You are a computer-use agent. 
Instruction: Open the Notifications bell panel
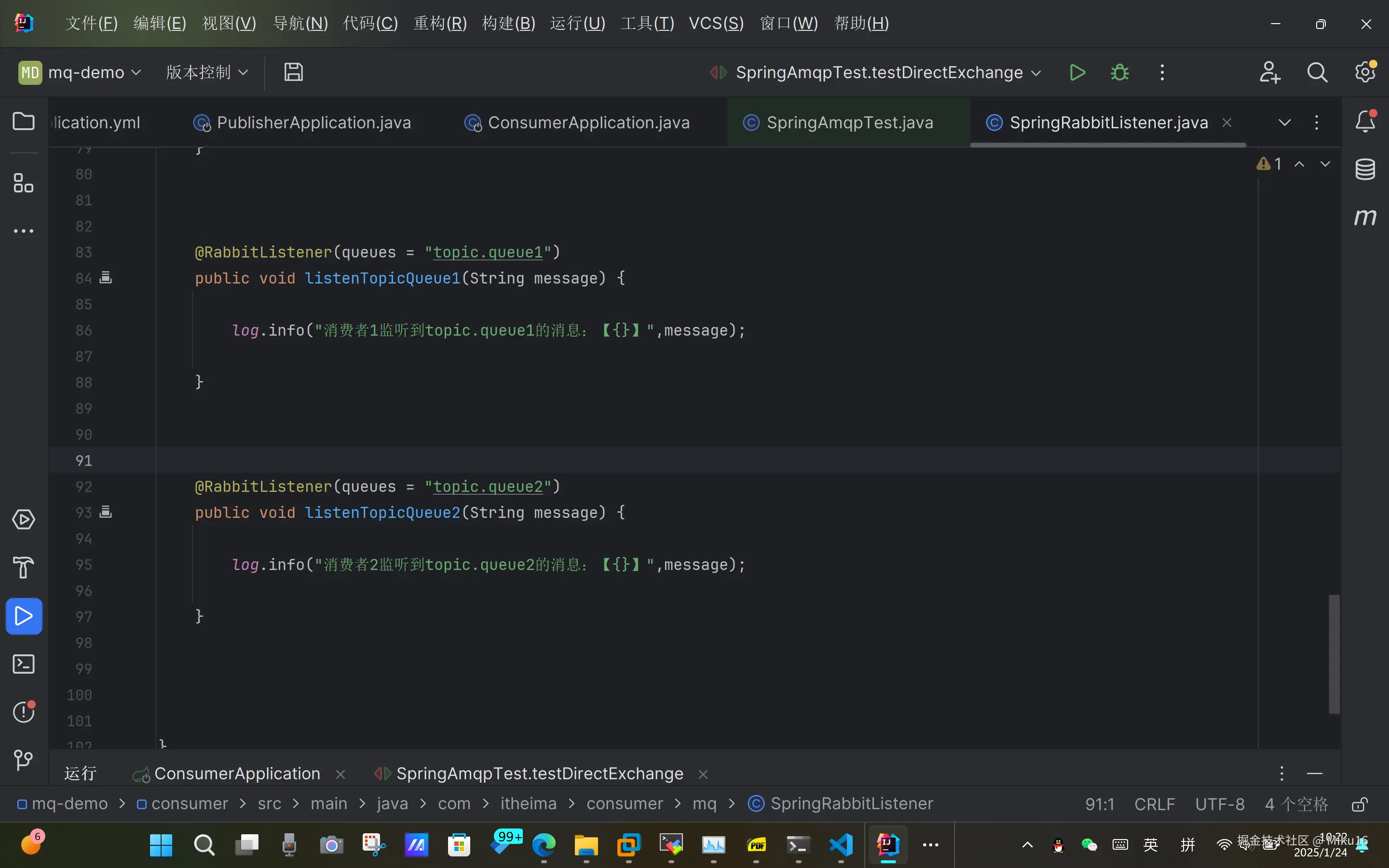pyautogui.click(x=1365, y=121)
